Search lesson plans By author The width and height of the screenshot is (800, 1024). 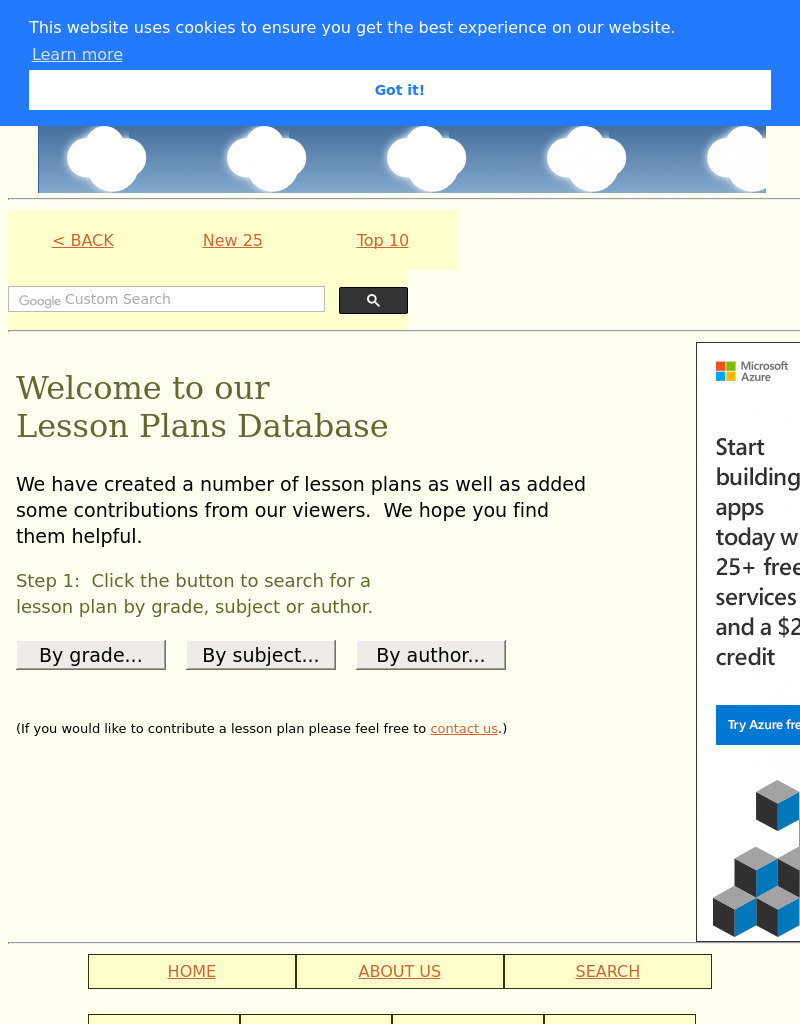(x=431, y=655)
